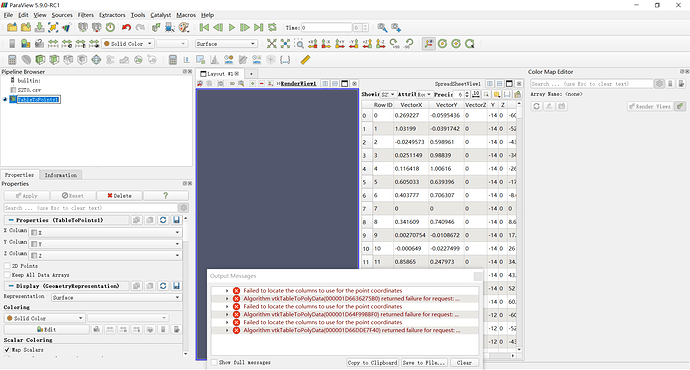This screenshot has height=370, width=690.
Task: Click the Zoom to Box icon
Action: pos(299,44)
